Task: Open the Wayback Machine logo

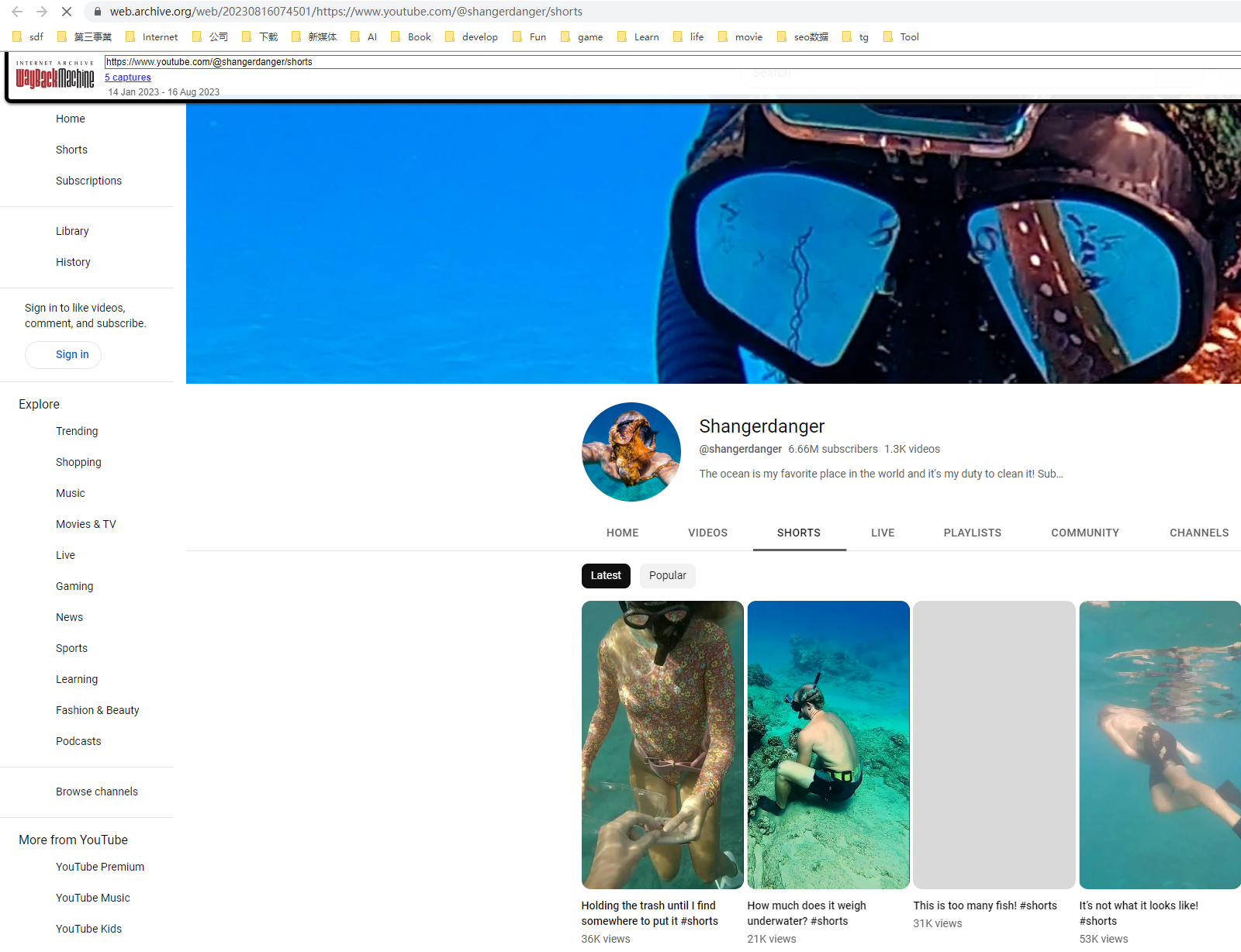Action: 55,77
